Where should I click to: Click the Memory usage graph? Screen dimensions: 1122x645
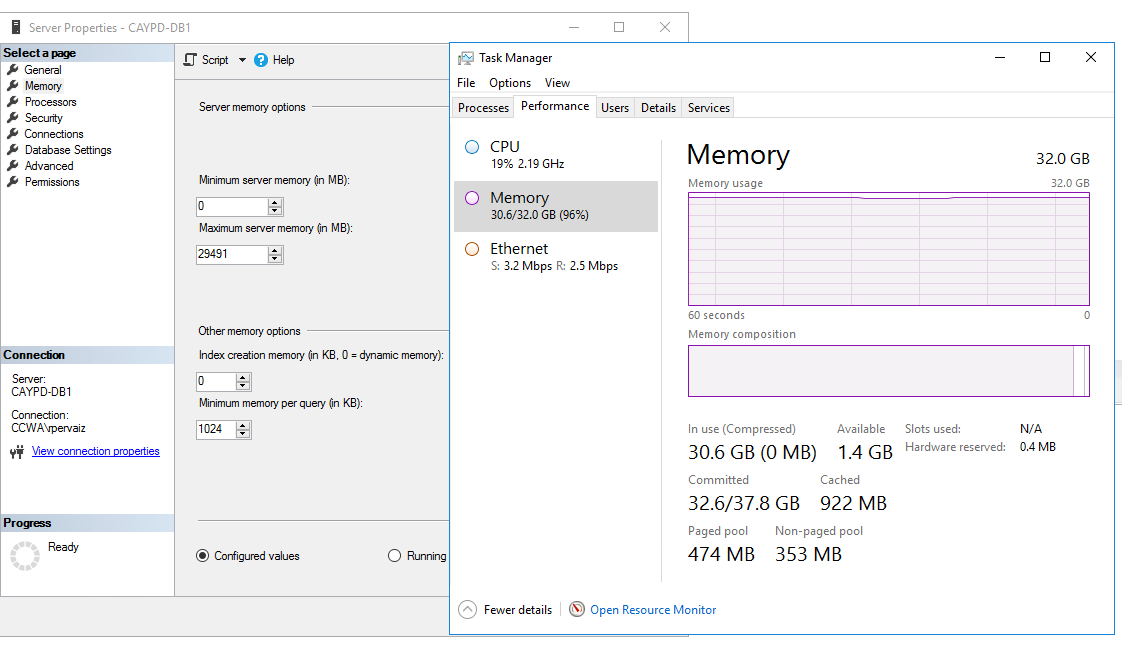click(x=889, y=249)
